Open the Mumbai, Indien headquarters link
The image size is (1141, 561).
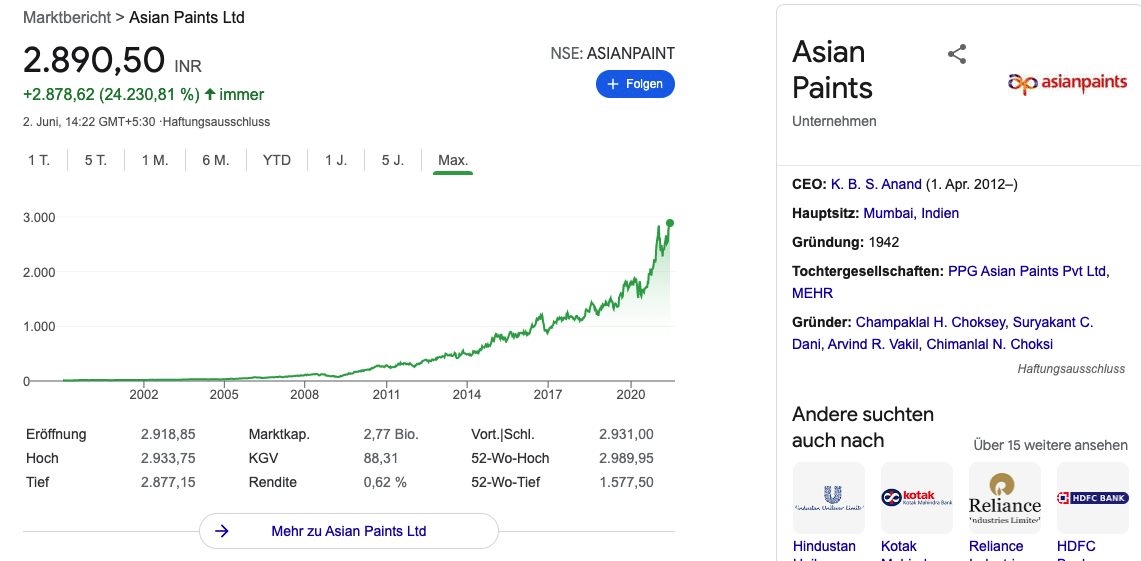[x=911, y=213]
